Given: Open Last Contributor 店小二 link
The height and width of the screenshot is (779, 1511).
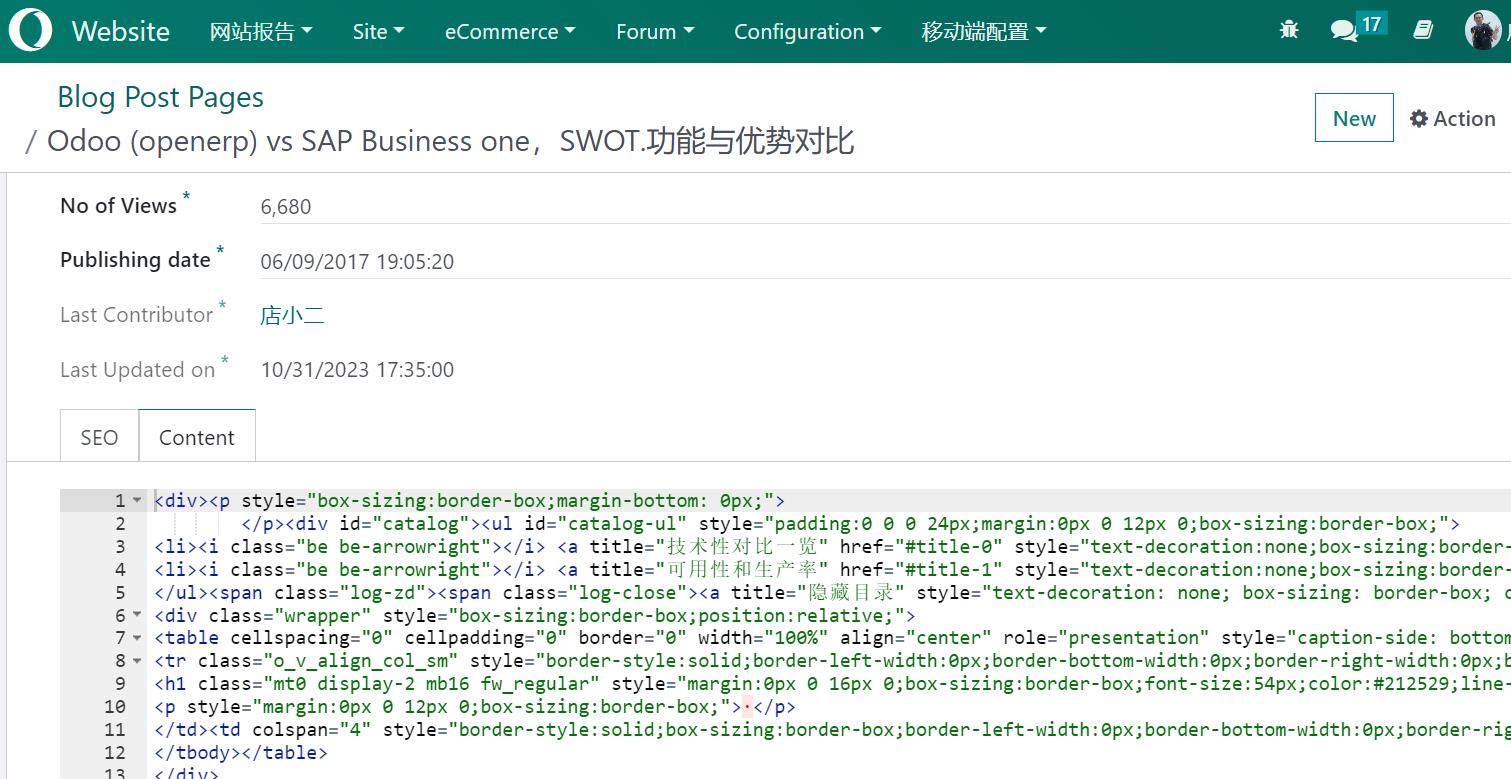Looking at the screenshot, I should pyautogui.click(x=292, y=315).
